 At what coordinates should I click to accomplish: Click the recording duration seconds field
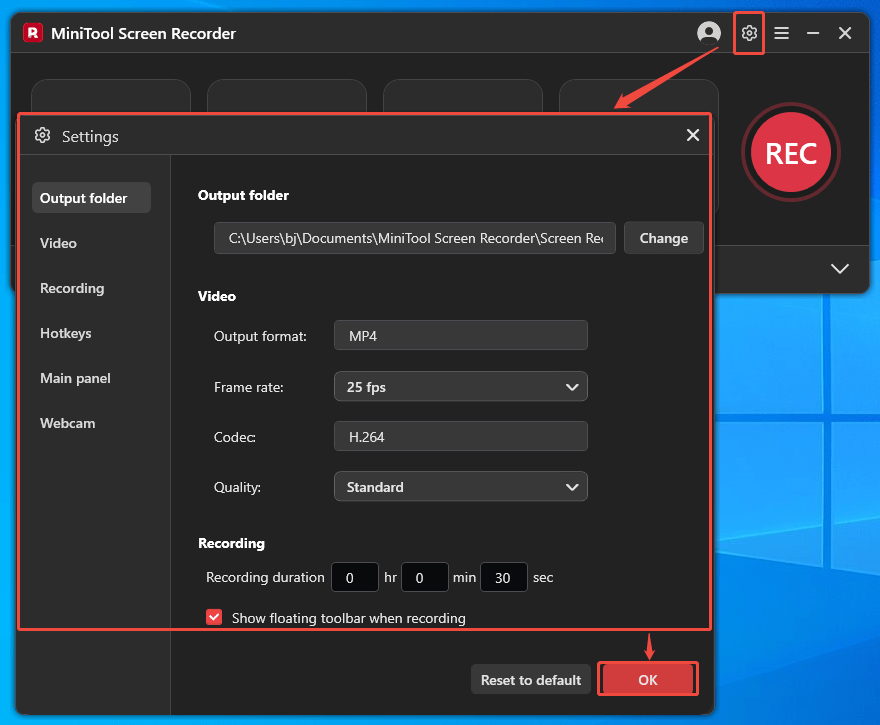pyautogui.click(x=504, y=577)
